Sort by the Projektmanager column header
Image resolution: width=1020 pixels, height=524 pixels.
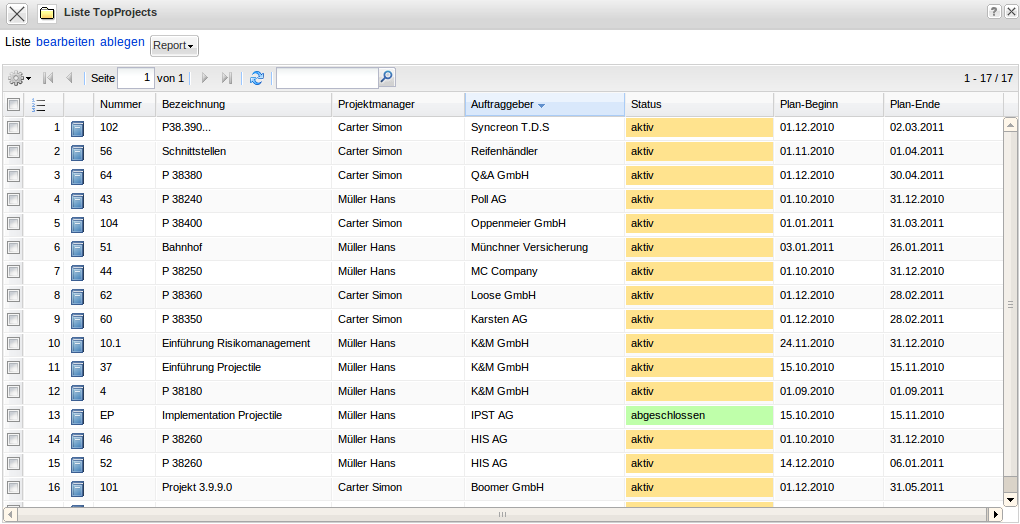[x=376, y=104]
